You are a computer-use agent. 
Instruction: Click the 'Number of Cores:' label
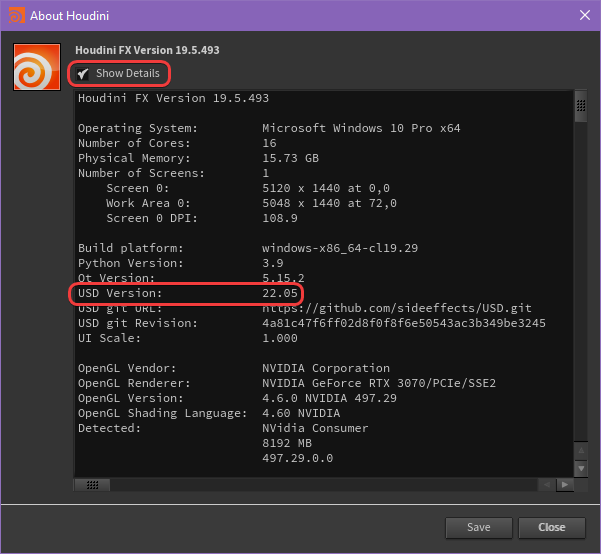point(134,143)
